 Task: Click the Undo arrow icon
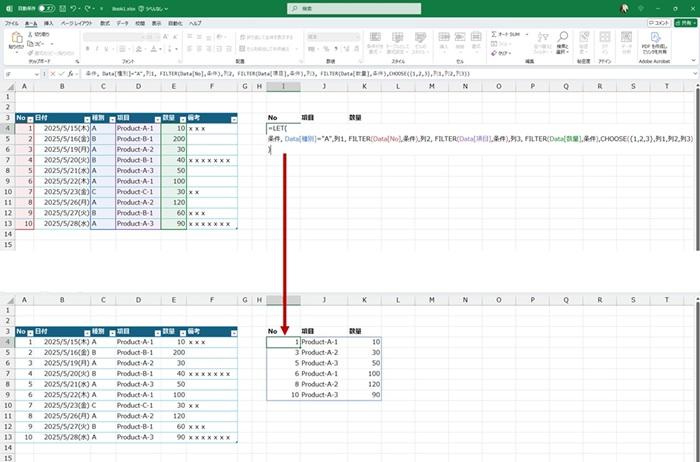(75, 7)
